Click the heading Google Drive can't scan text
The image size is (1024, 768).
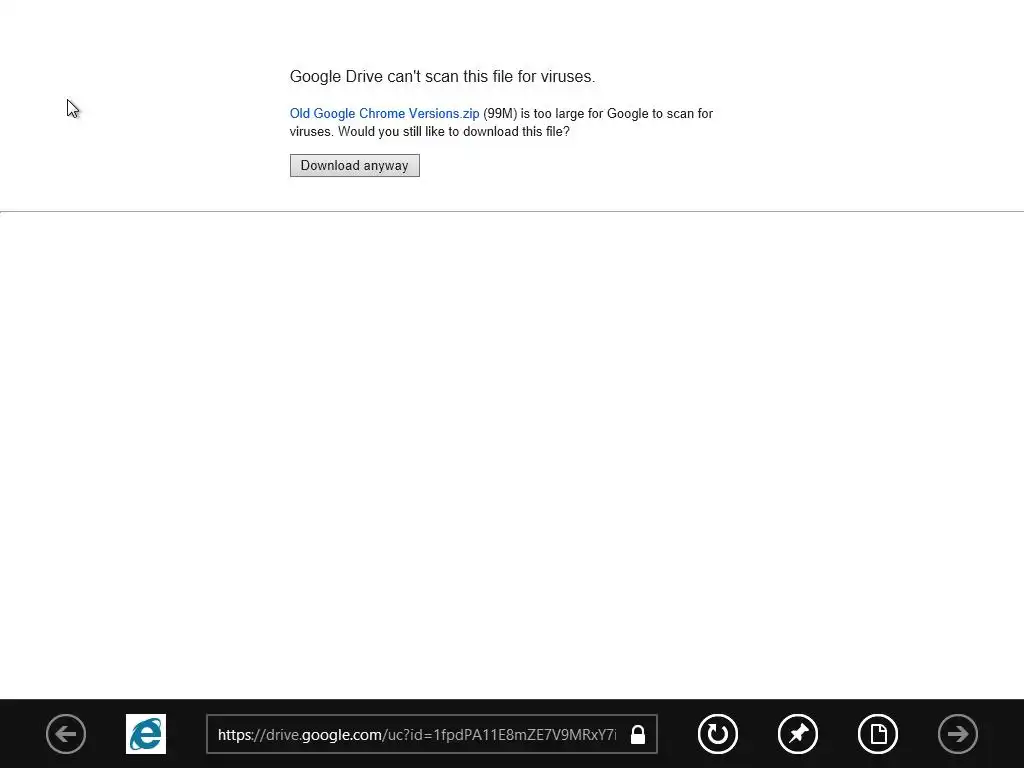(x=442, y=76)
